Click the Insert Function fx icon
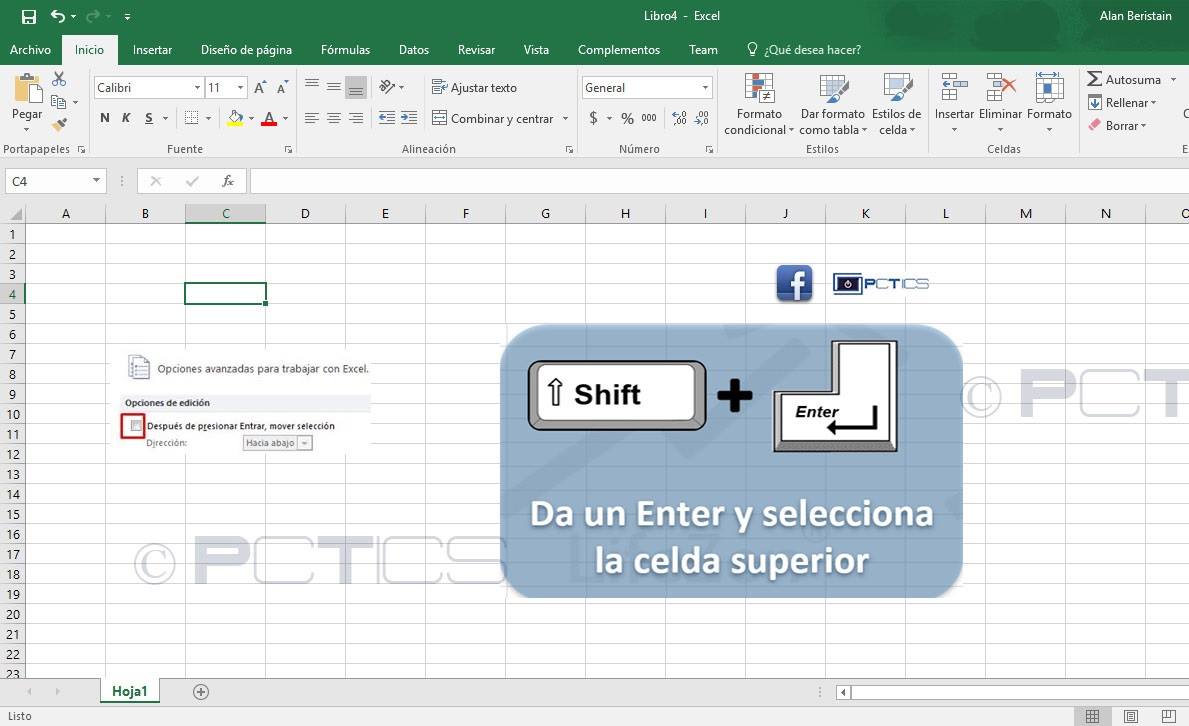 coord(227,181)
